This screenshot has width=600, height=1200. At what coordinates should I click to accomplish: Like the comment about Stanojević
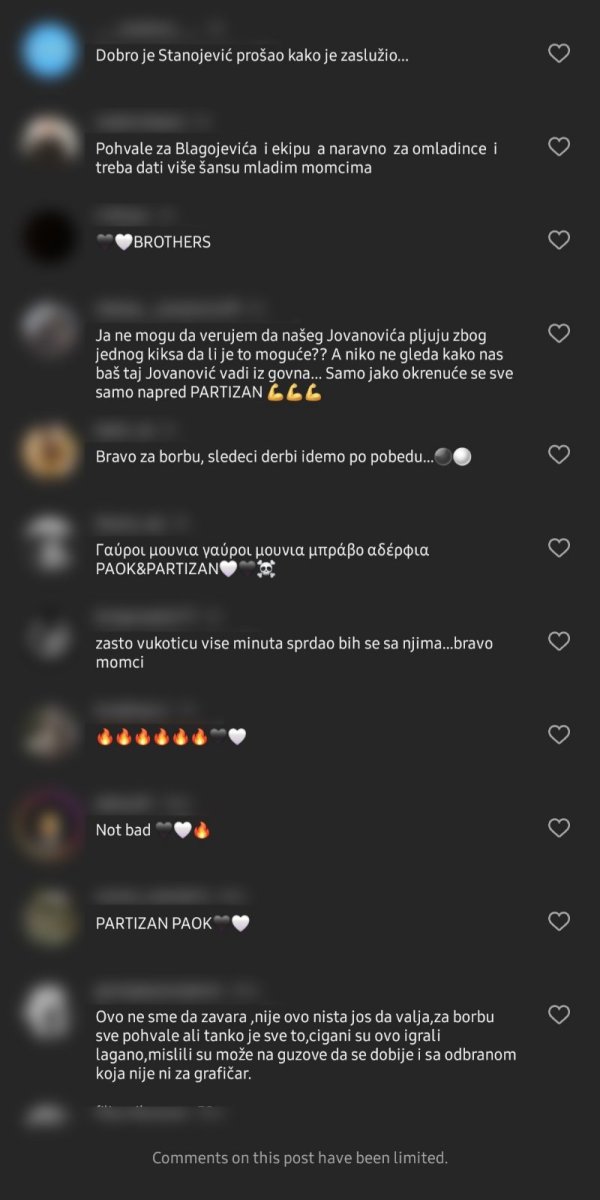[x=559, y=53]
